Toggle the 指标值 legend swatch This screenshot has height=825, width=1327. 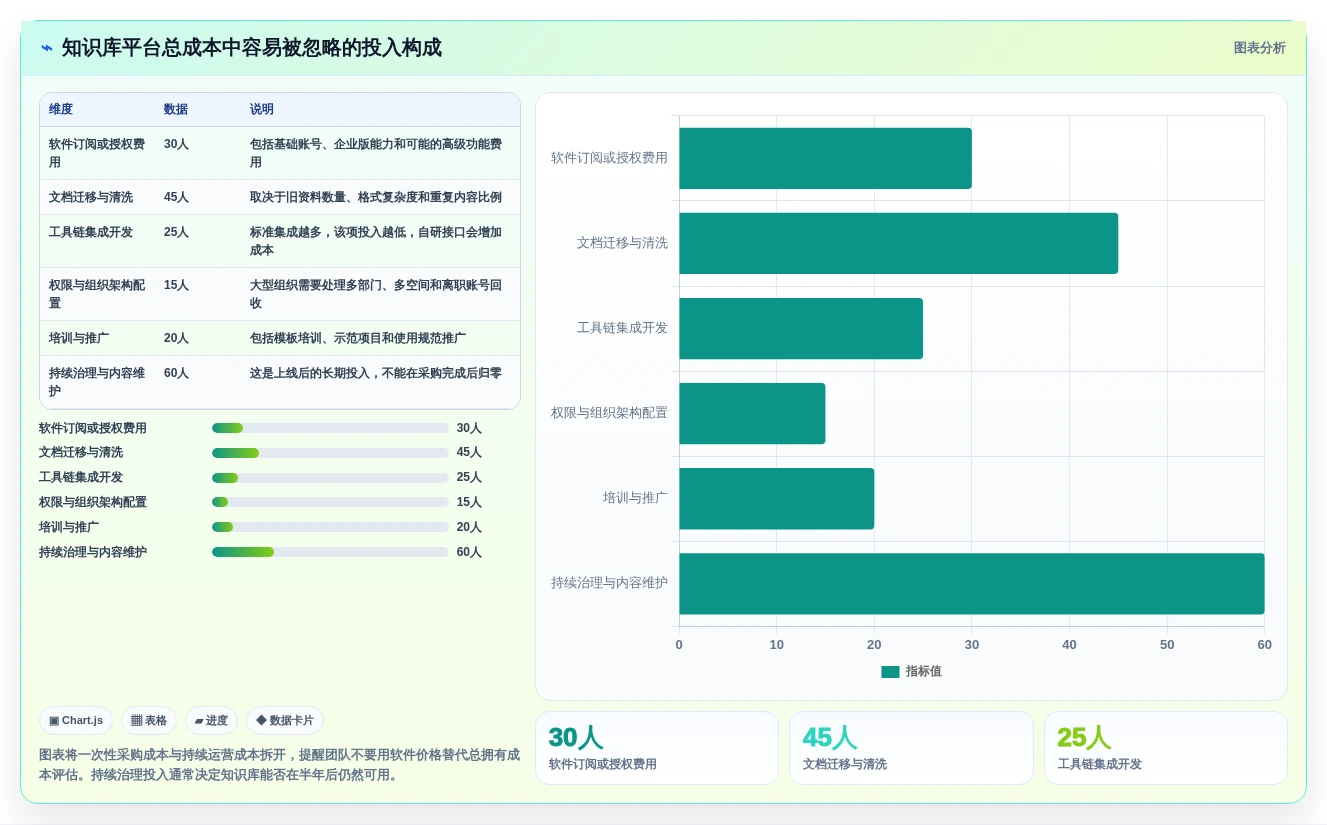pos(890,671)
